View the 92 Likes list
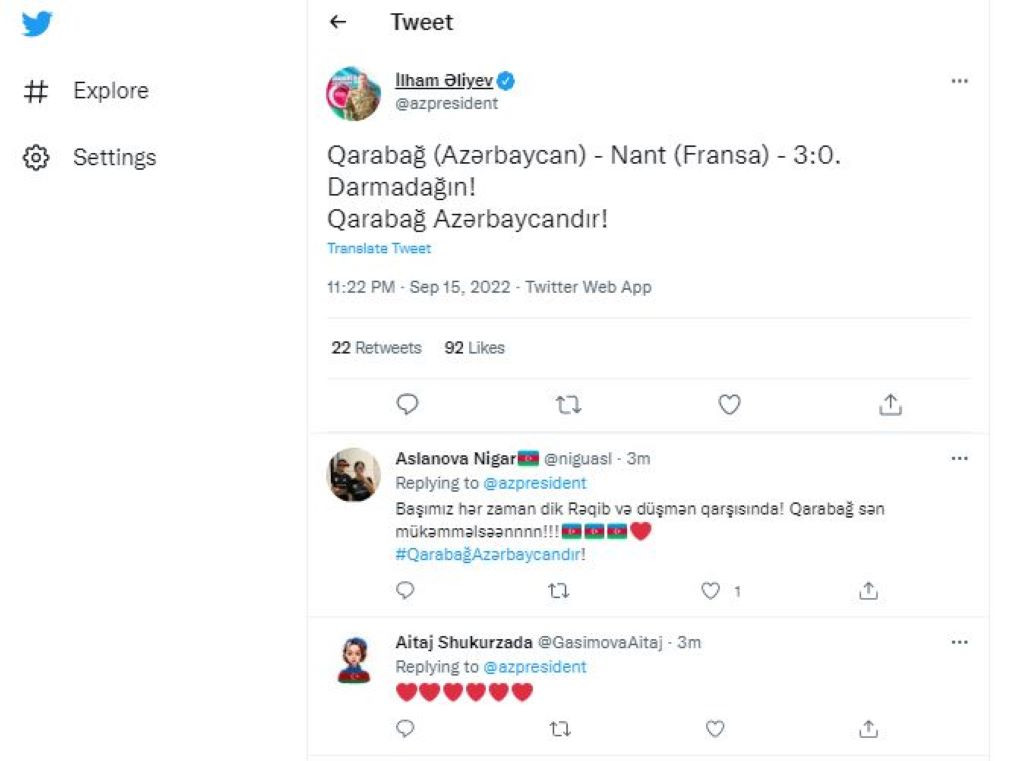The width and height of the screenshot is (1024, 761). (x=475, y=348)
